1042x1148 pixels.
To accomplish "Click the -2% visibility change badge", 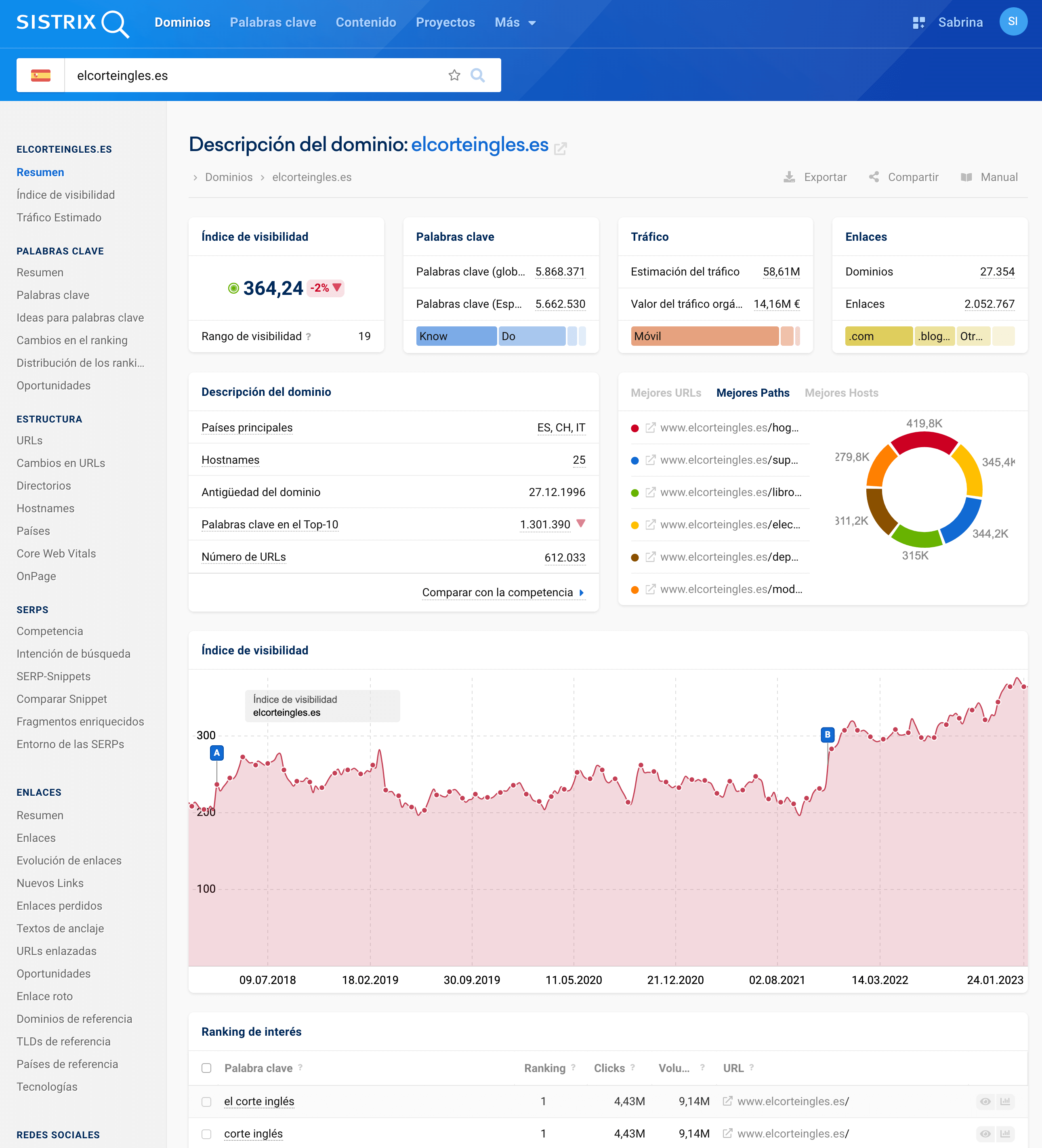I will click(x=326, y=288).
